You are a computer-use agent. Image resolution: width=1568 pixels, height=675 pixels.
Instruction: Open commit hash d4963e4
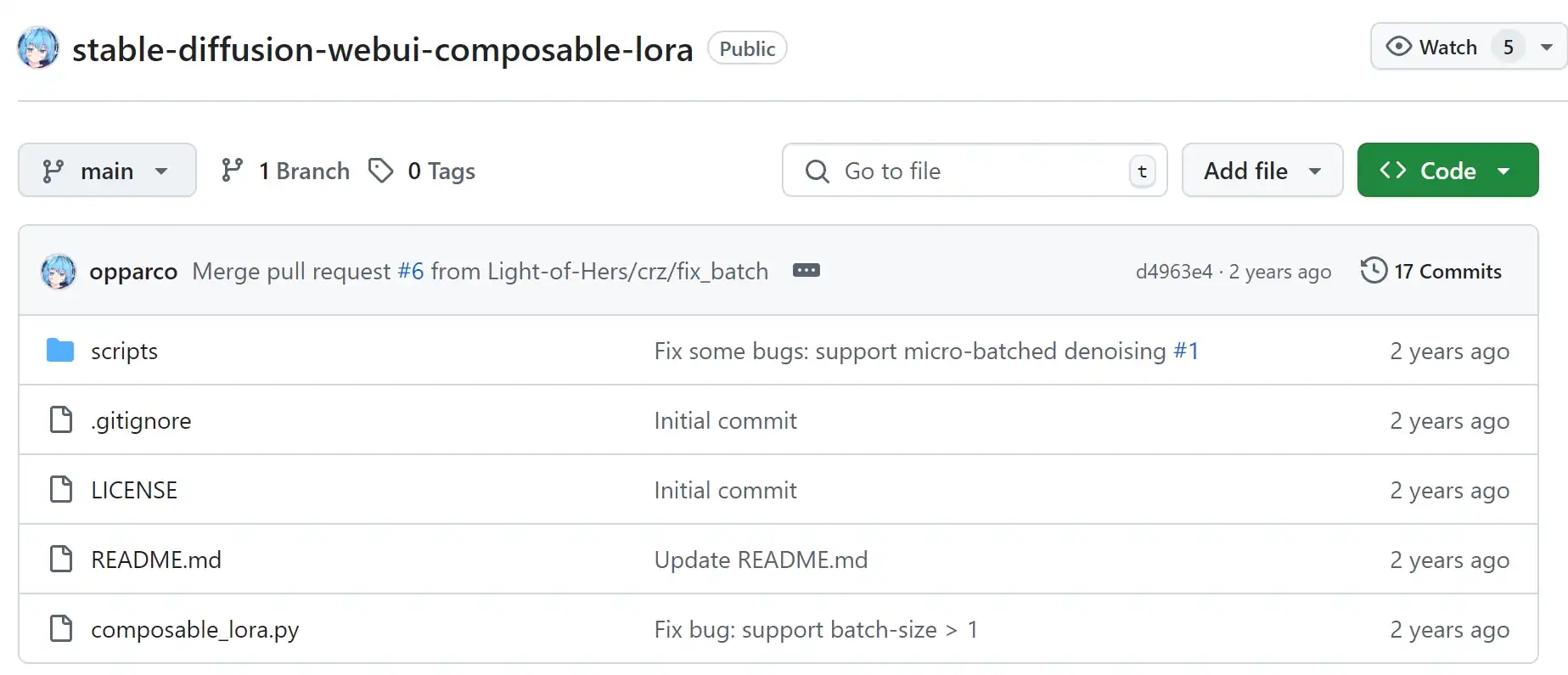[1174, 272]
